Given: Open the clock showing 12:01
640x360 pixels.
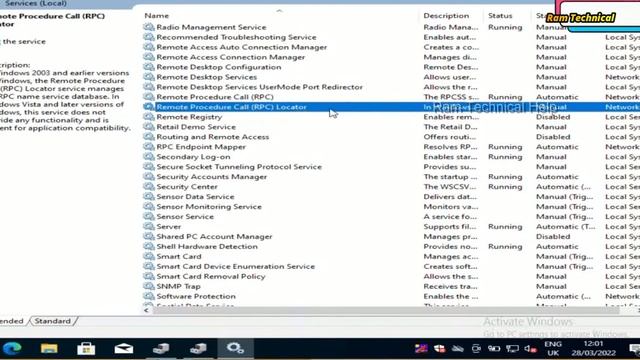Looking at the screenshot, I should coord(593,348).
